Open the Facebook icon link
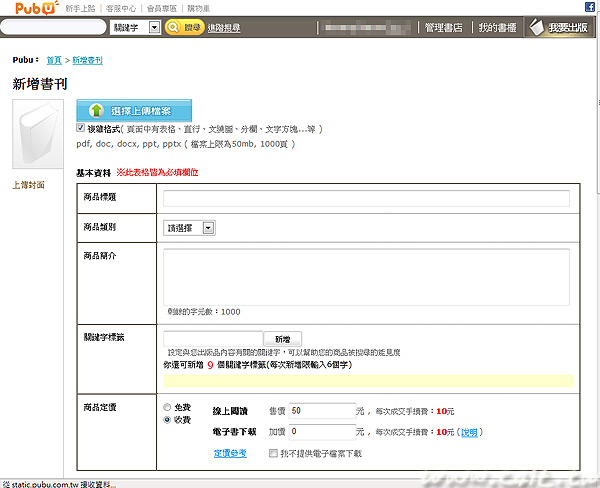 (590, 7)
